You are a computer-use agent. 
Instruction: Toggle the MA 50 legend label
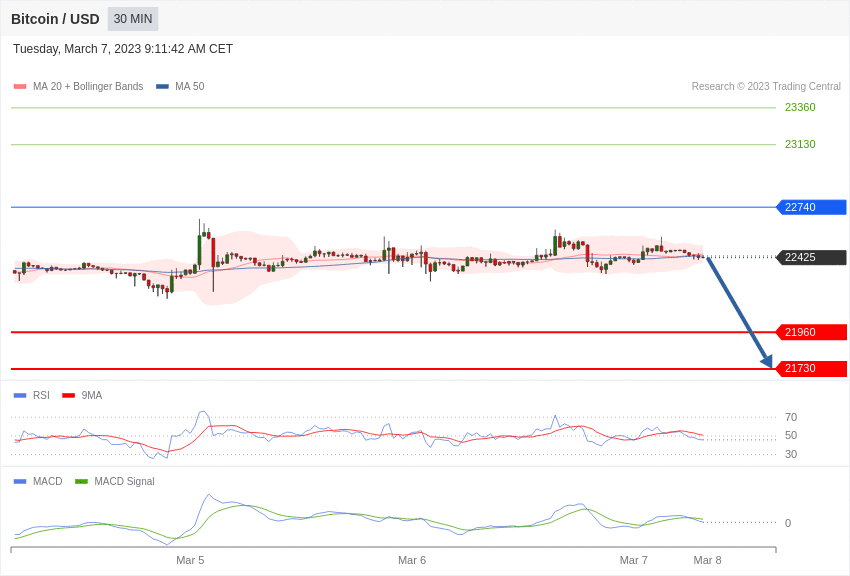click(x=190, y=86)
